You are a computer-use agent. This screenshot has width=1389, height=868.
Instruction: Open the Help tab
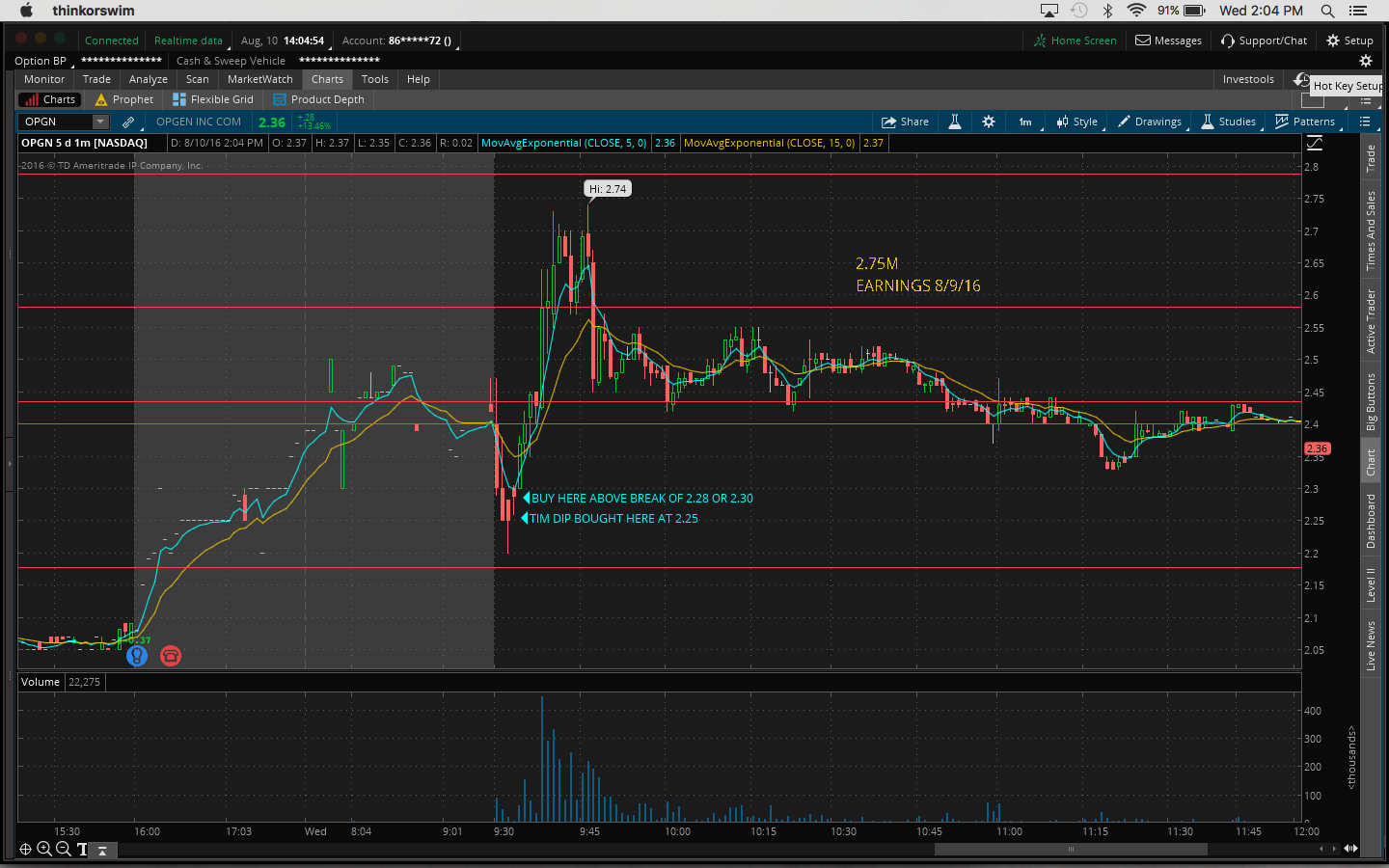point(419,79)
